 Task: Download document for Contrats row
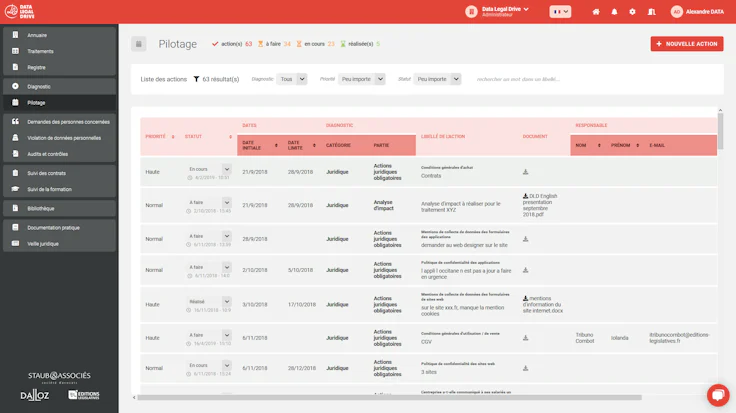pos(525,172)
